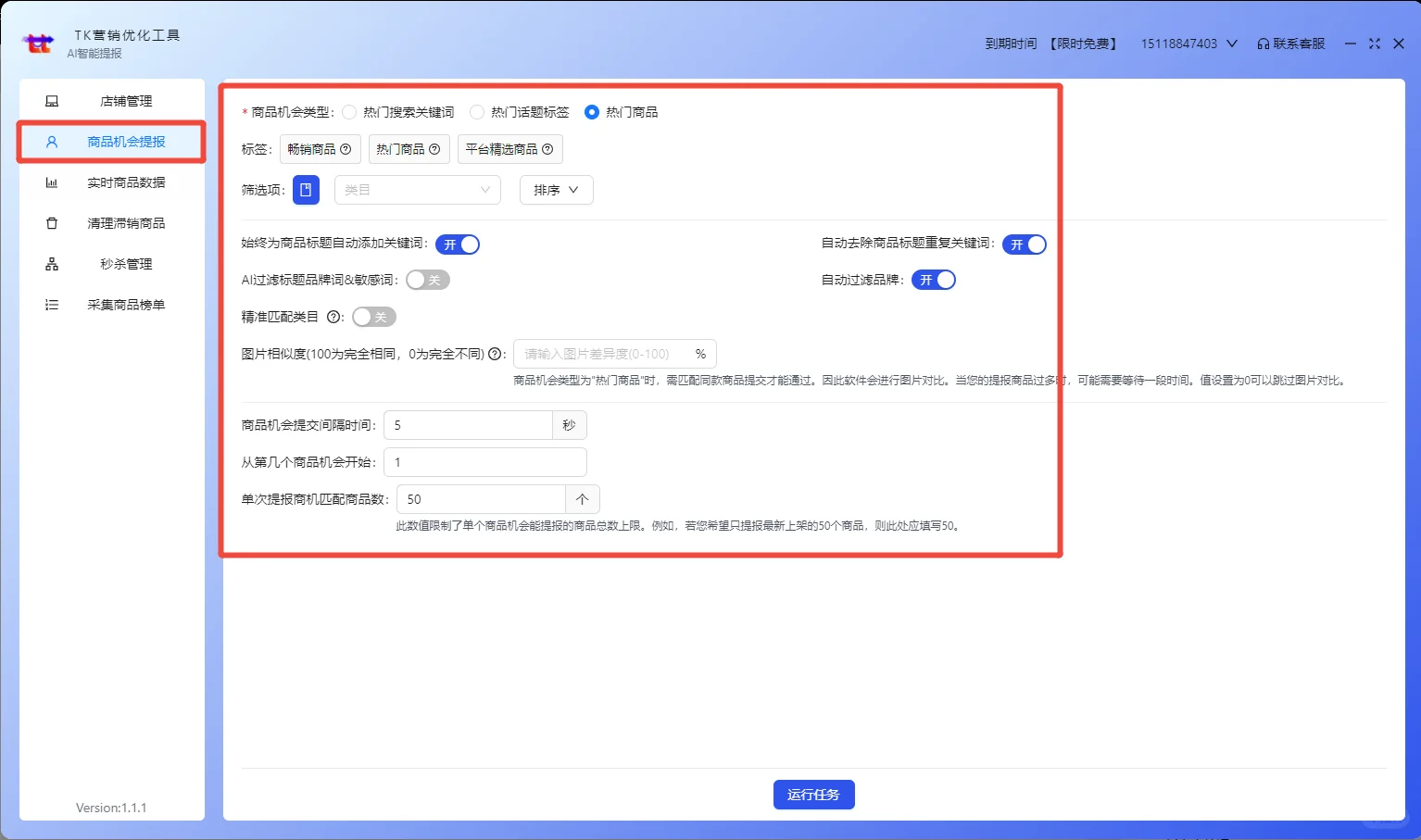Click the 图片相似度 percentage input field
Screen dimensions: 1421x840
602,353
